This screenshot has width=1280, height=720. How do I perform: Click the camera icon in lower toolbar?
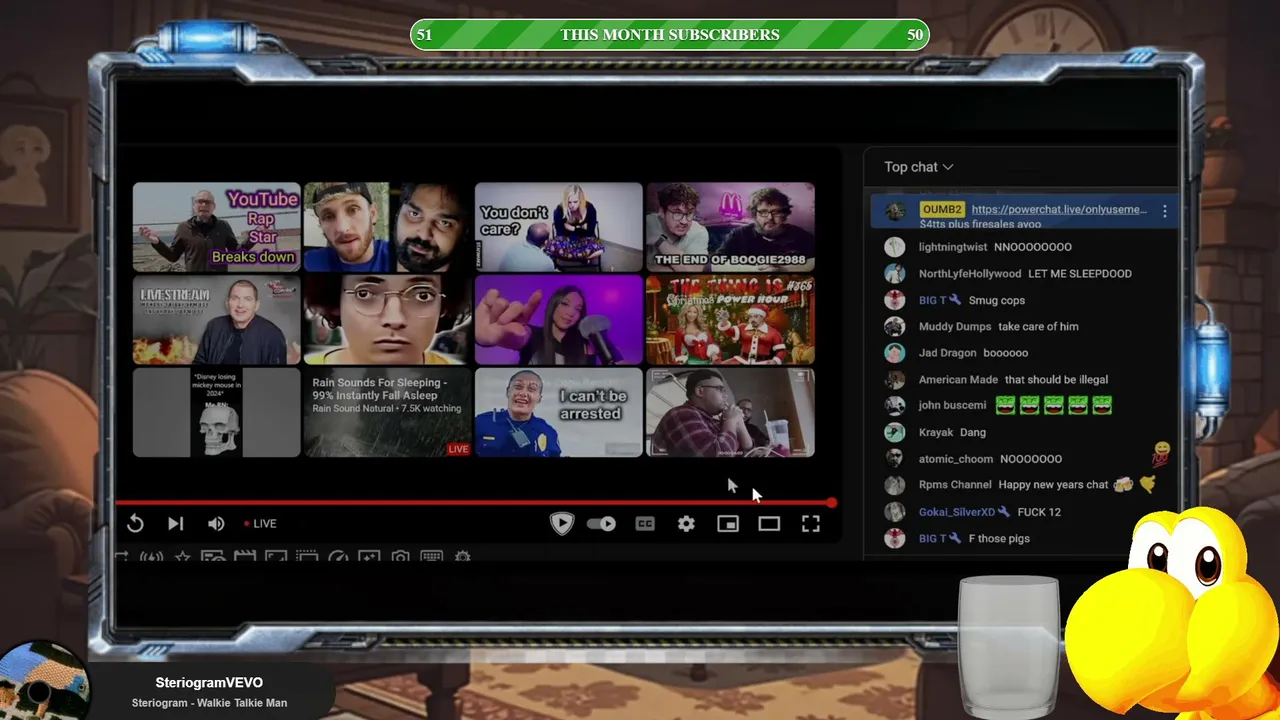point(400,557)
